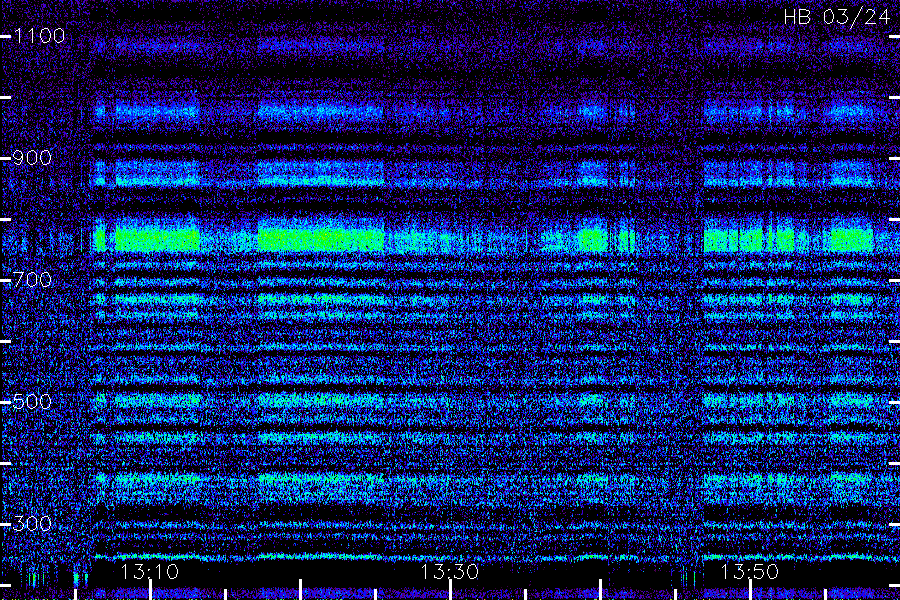Image resolution: width=900 pixels, height=600 pixels.
Task: Click the 13:30 time label
Action: click(x=449, y=572)
